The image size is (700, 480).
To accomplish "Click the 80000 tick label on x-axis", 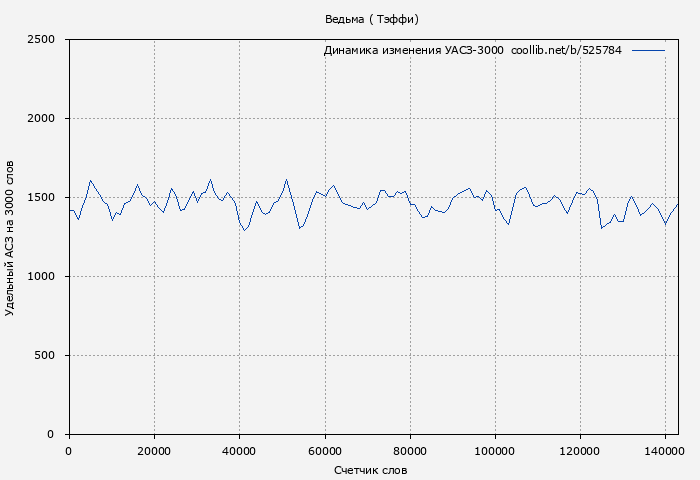I will click(409, 452).
